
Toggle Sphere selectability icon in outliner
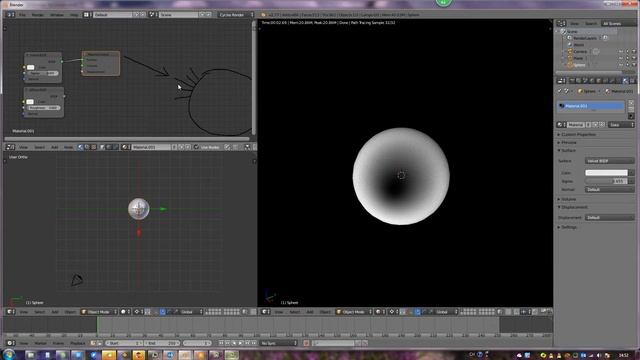point(627,65)
